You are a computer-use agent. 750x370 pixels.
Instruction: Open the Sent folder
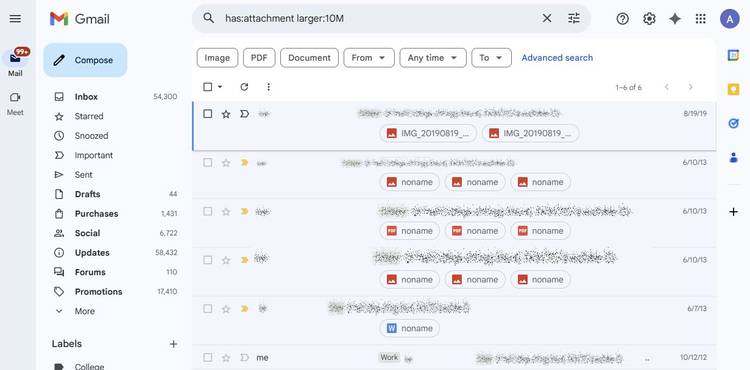[x=115, y=175]
